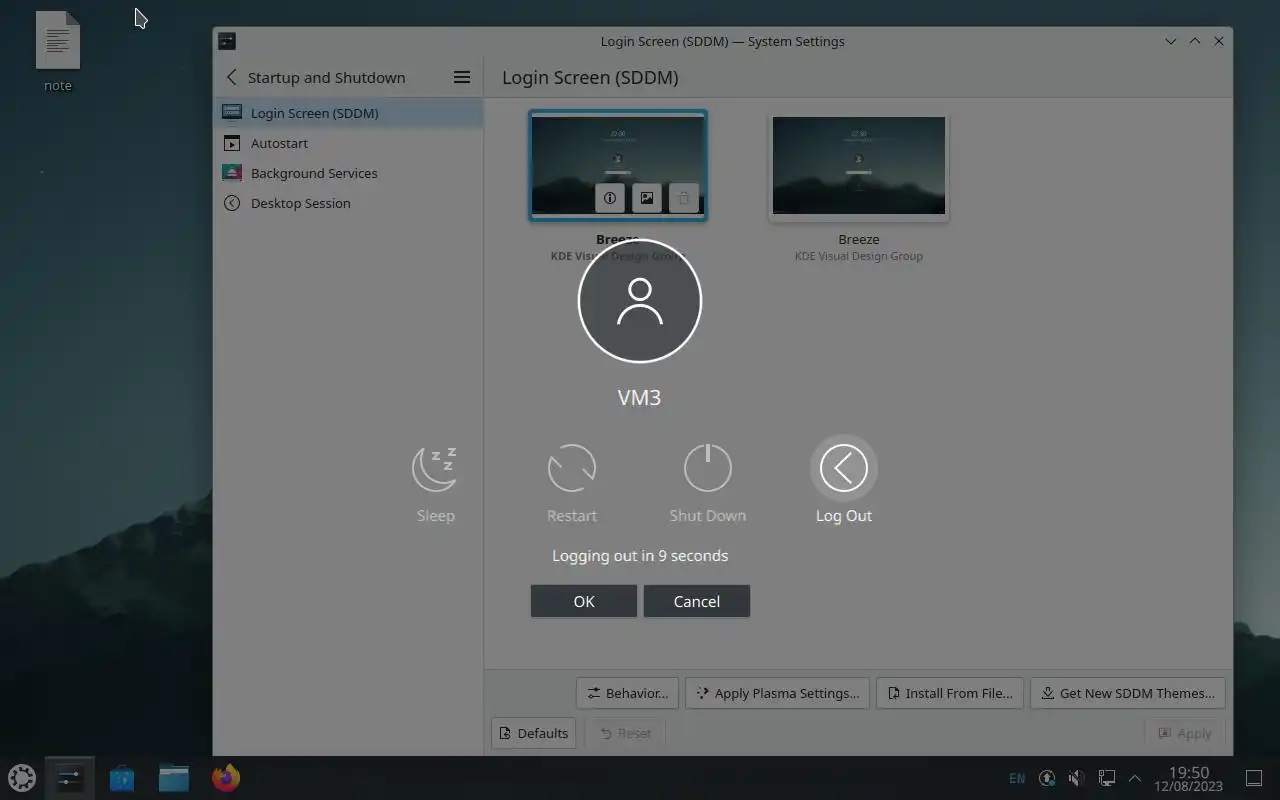Open Autostart settings page
The height and width of the screenshot is (800, 1280).
click(348, 143)
